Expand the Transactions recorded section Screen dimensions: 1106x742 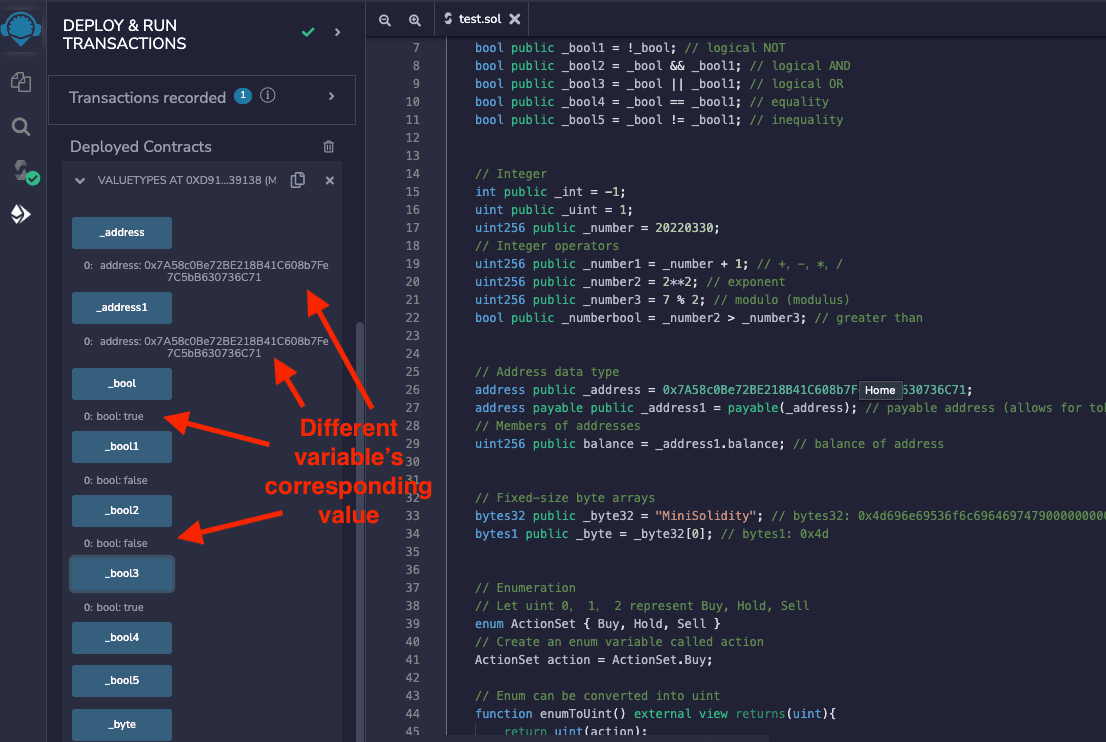tap(331, 97)
